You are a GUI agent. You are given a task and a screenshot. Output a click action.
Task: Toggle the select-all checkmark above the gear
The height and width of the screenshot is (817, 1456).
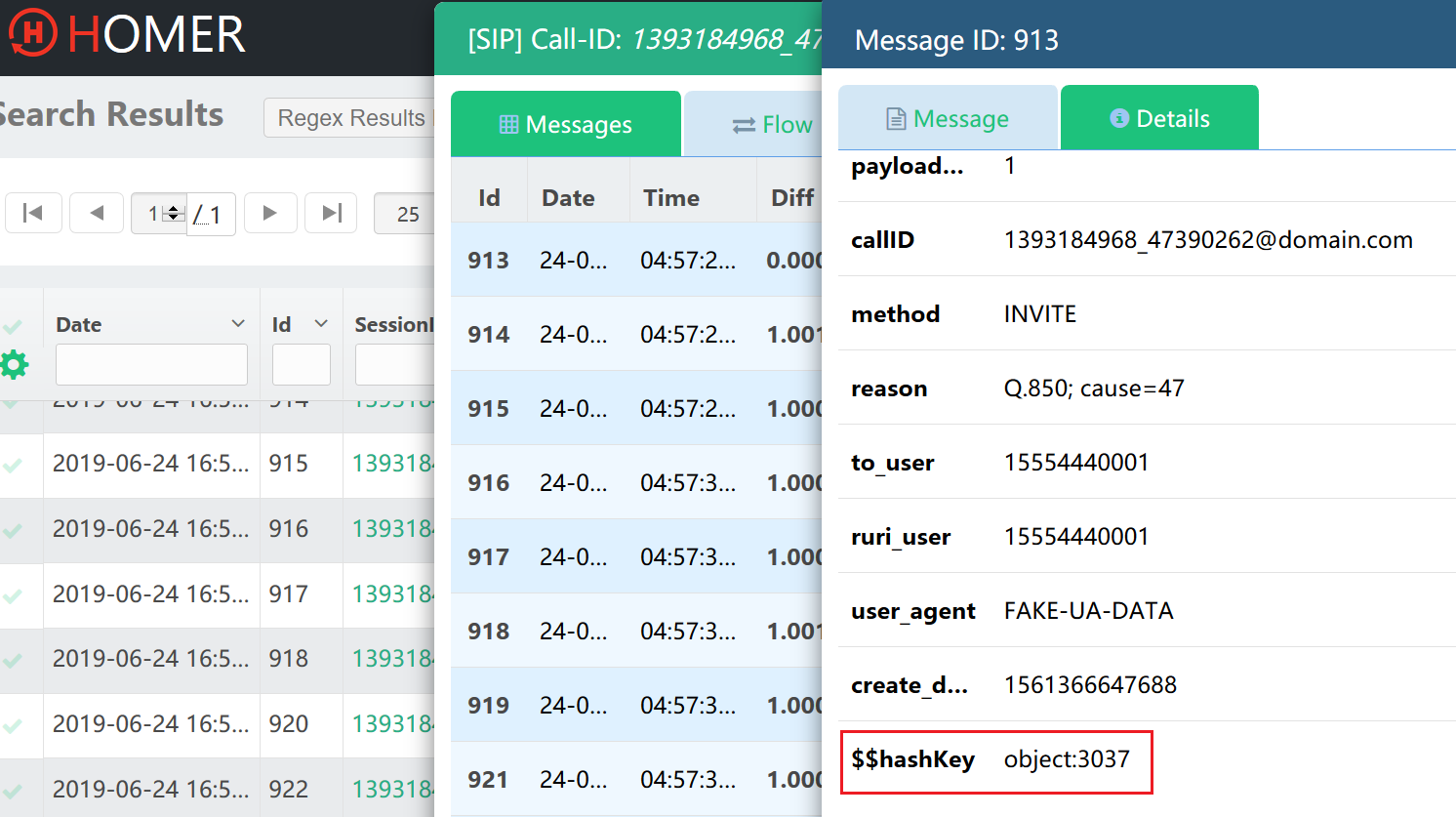coord(14,324)
